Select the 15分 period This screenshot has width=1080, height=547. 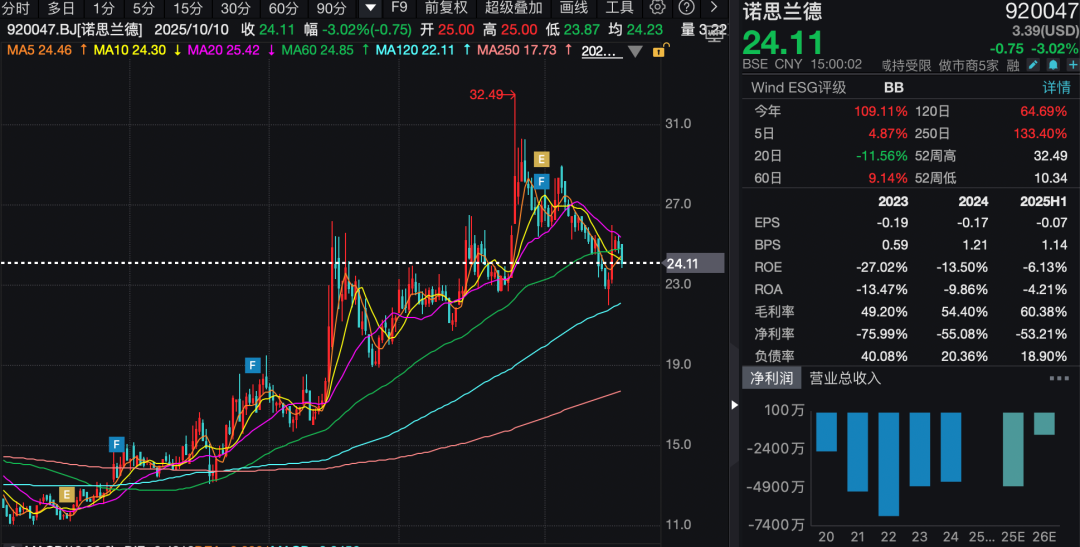click(187, 8)
